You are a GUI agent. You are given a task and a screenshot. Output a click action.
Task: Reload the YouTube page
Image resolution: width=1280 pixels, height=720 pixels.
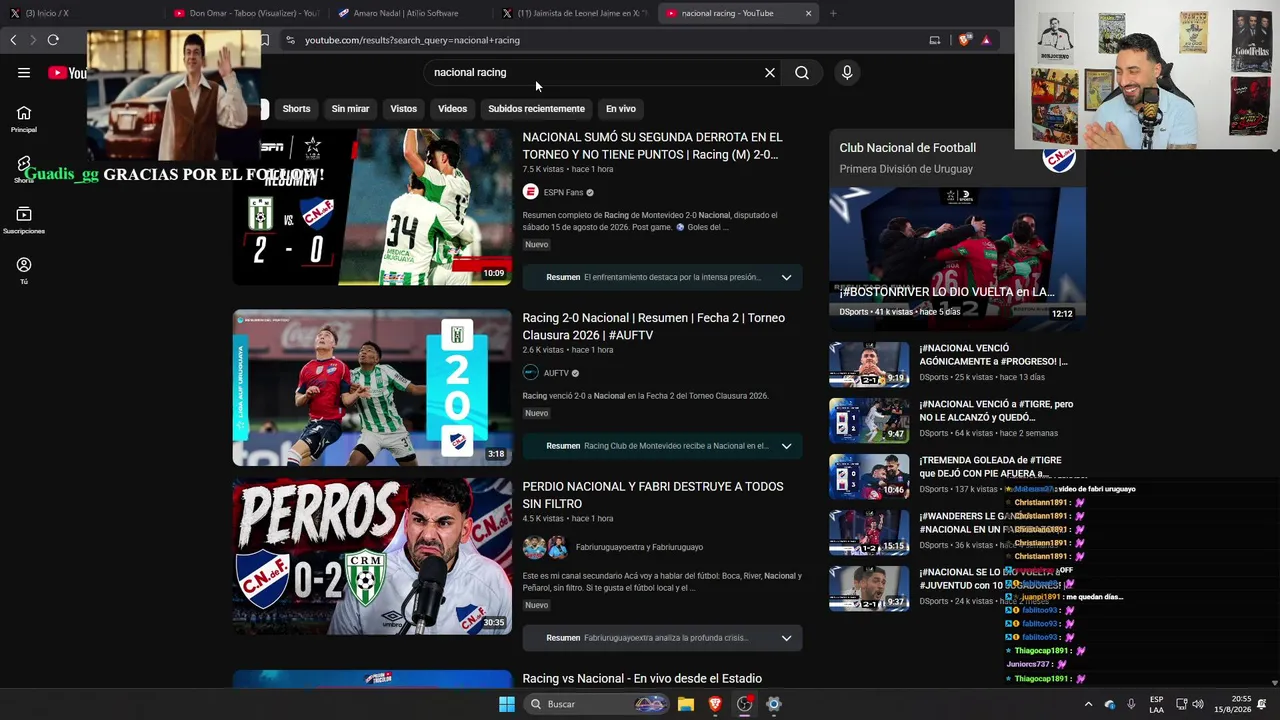[53, 40]
